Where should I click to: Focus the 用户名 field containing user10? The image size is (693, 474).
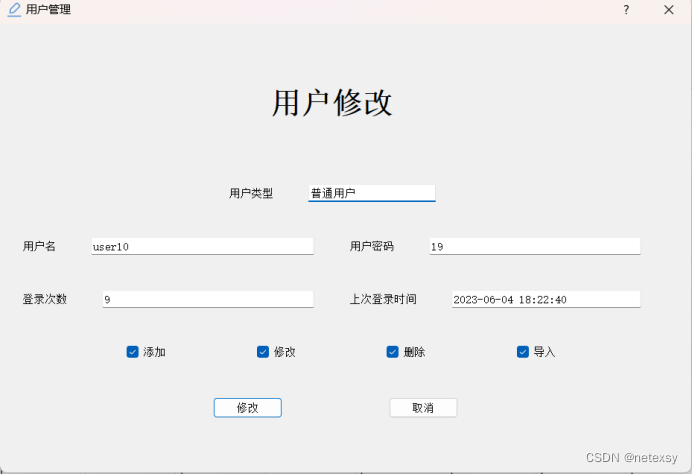point(202,246)
